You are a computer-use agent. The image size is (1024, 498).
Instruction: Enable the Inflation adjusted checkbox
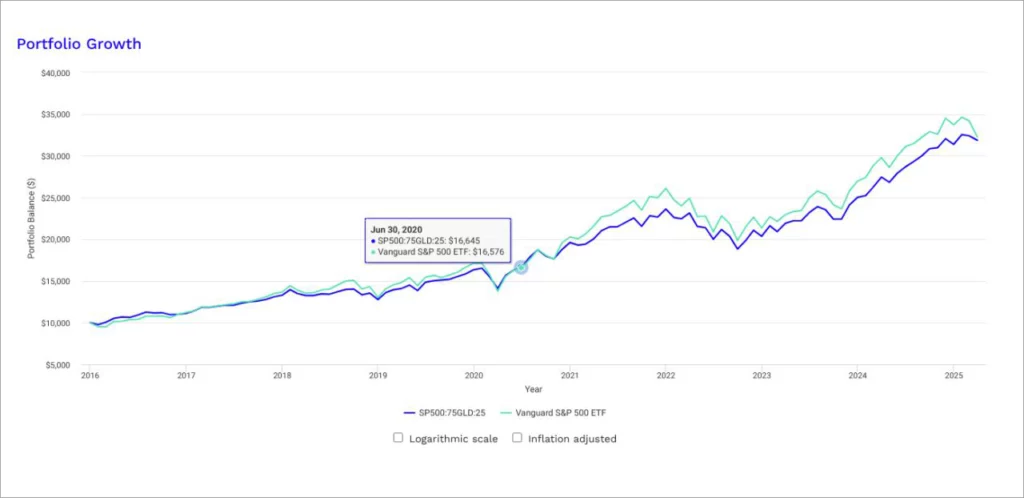517,438
